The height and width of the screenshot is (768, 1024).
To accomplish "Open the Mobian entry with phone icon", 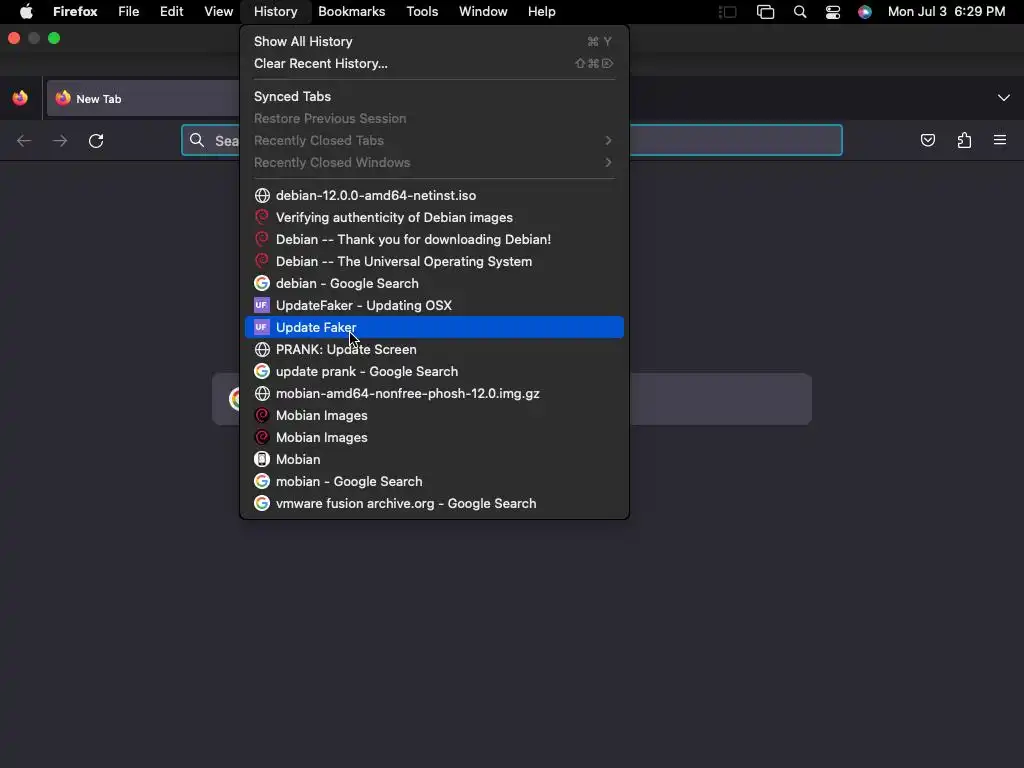I will coord(434,460).
